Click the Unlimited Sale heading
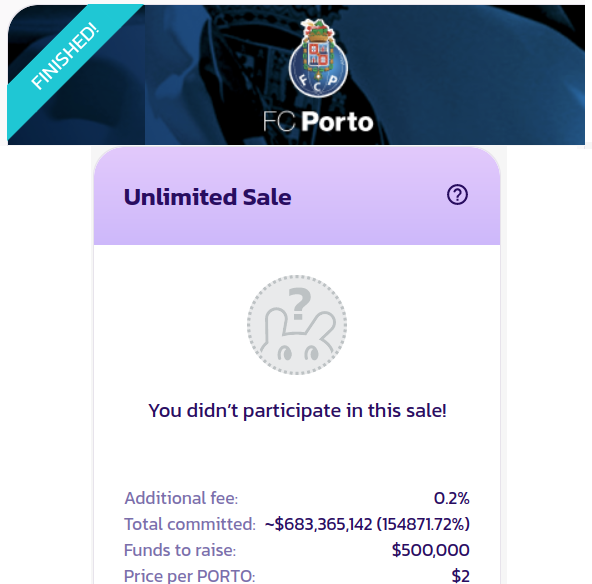 (x=208, y=197)
